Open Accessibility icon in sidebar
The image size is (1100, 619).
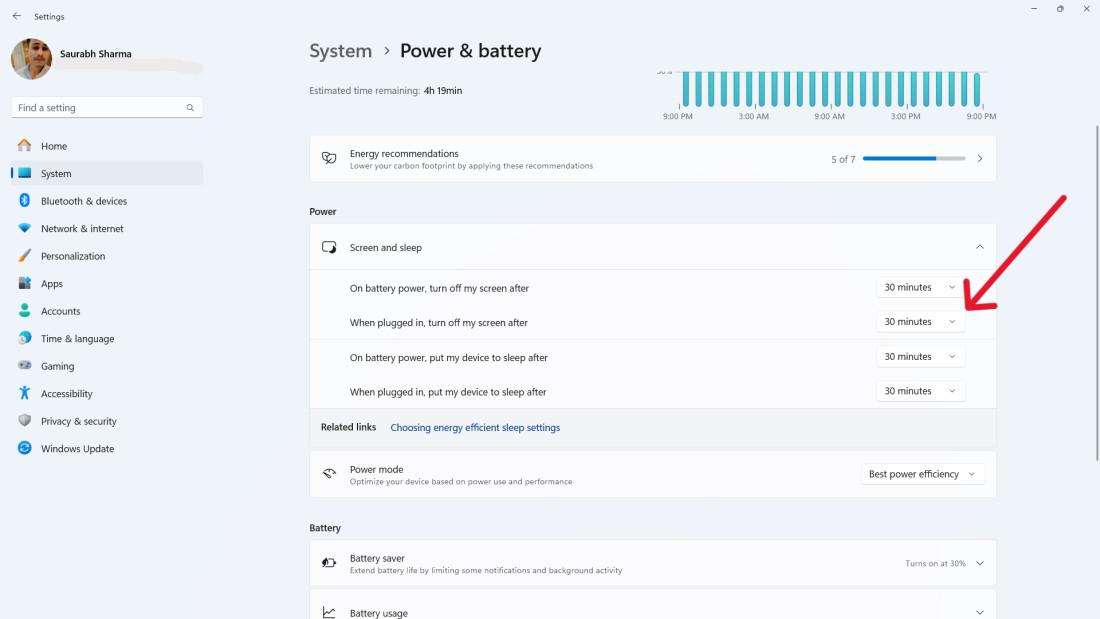click(25, 394)
